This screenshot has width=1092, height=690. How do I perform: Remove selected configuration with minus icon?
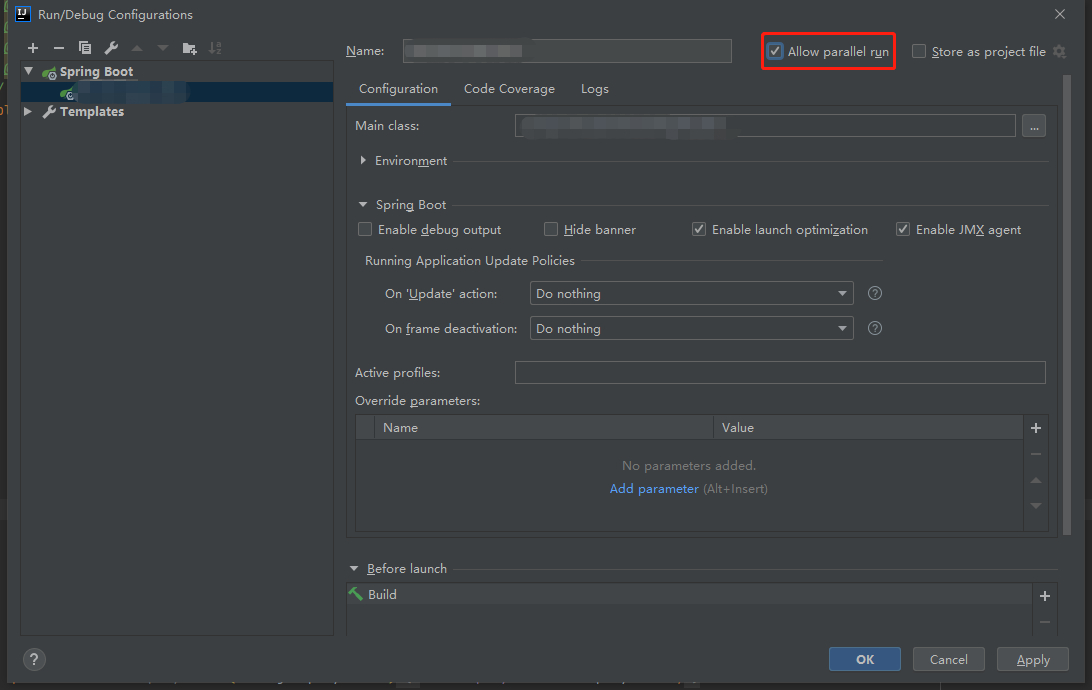58,48
